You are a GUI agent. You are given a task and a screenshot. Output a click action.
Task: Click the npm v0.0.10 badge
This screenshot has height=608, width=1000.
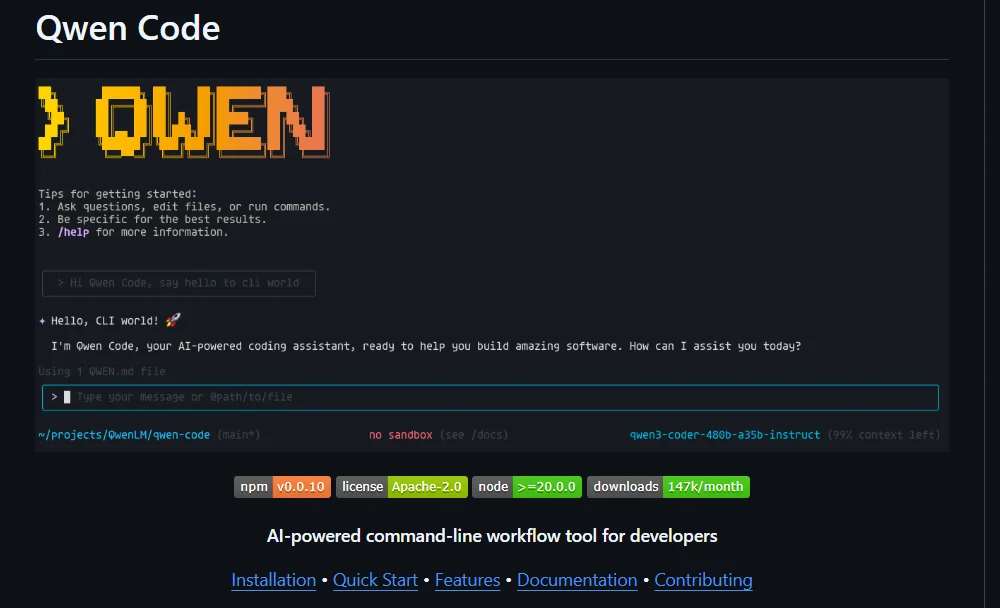[x=283, y=487]
